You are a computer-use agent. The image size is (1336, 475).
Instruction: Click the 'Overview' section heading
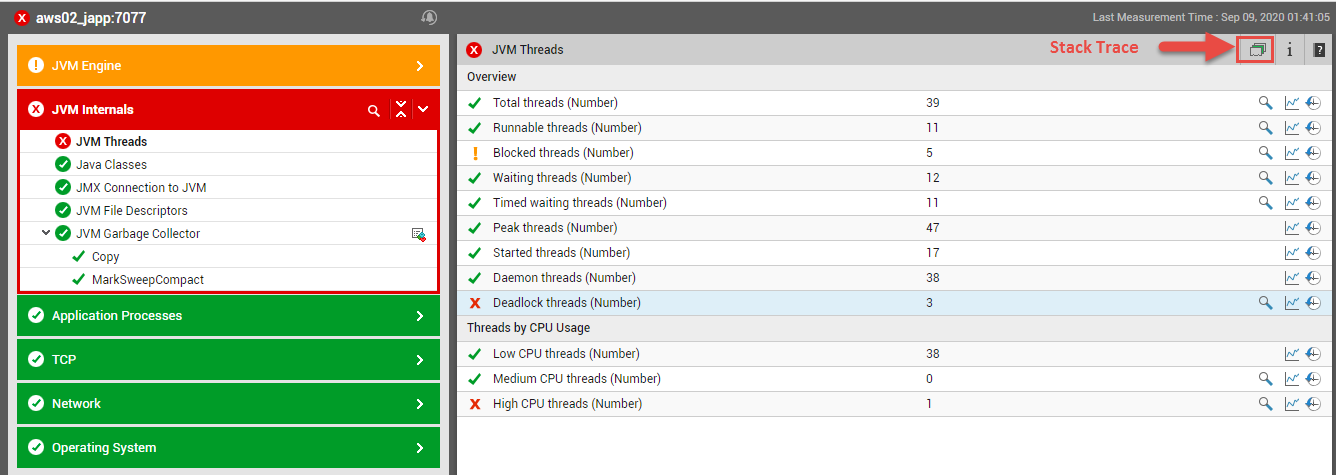pos(492,77)
